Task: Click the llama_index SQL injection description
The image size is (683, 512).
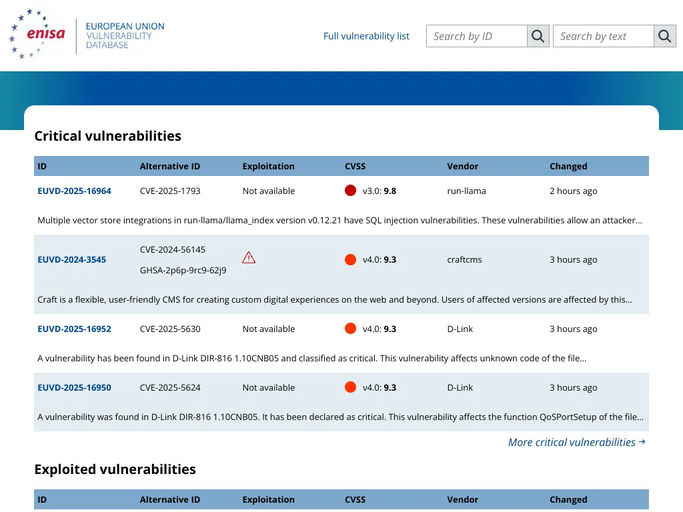Action: (340, 220)
